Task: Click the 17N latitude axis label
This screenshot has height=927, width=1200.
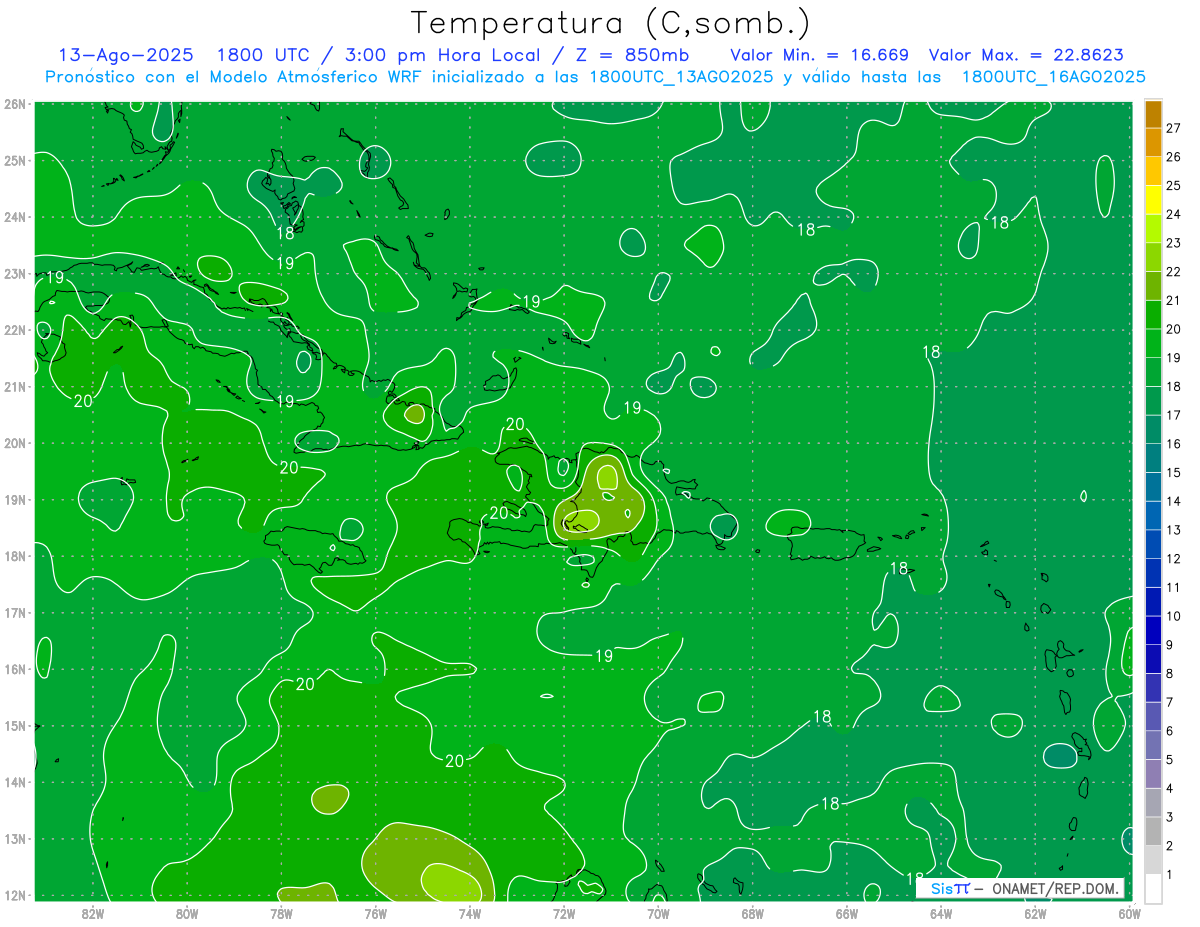Action: 14,613
